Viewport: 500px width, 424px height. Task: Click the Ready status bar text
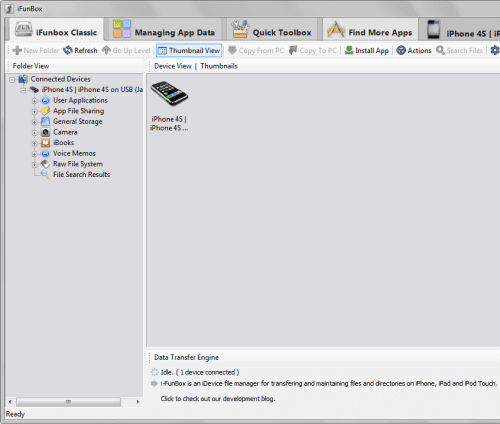15,414
